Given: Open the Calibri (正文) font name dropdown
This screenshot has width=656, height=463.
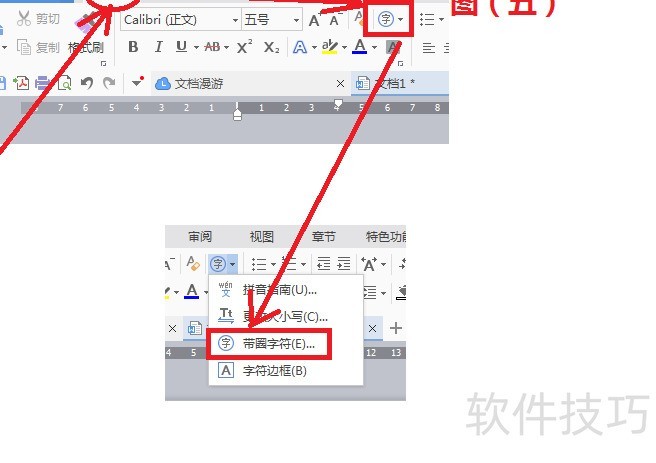Looking at the screenshot, I should pyautogui.click(x=236, y=20).
